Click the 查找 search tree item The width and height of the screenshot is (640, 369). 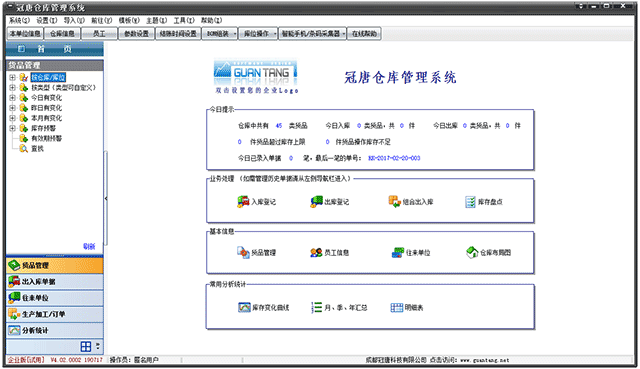point(37,149)
